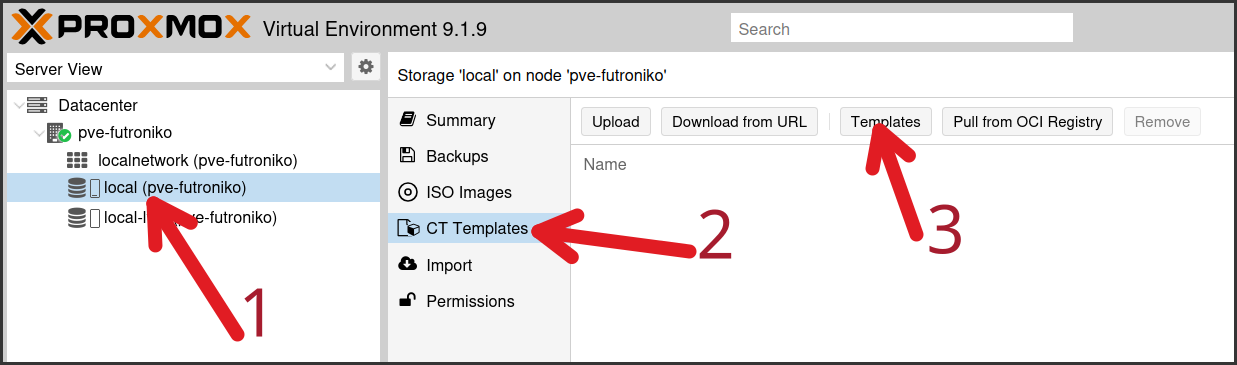Sort by the Name column header

[x=605, y=164]
